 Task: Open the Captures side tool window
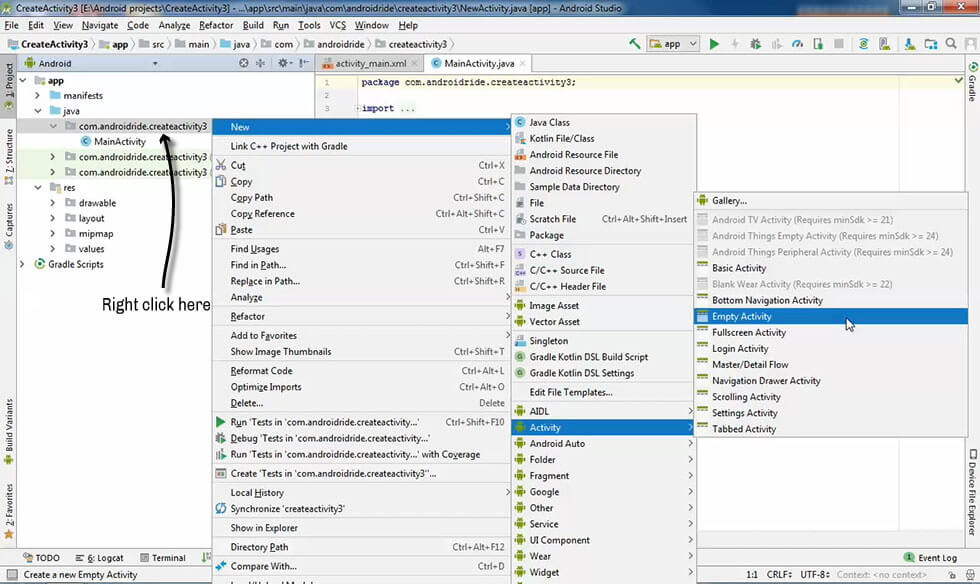pyautogui.click(x=9, y=226)
